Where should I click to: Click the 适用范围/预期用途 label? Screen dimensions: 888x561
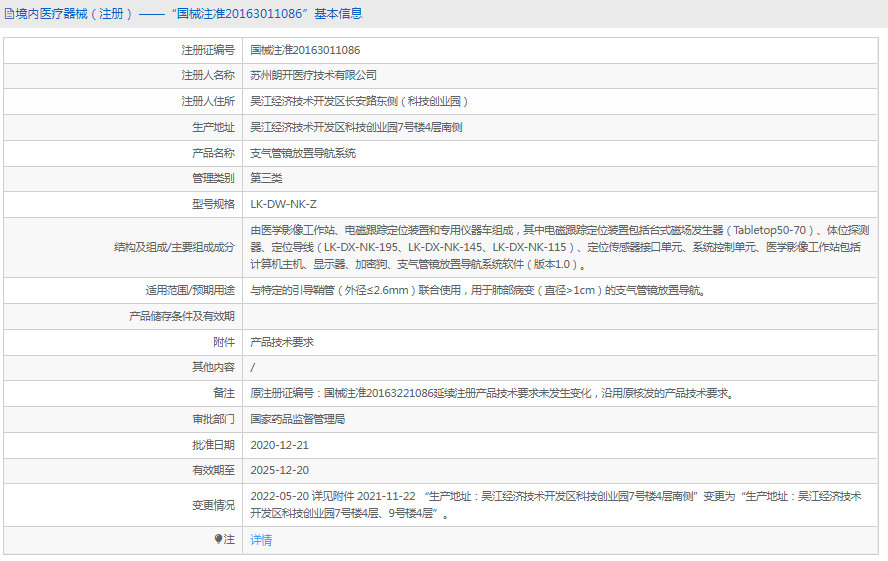click(x=190, y=290)
